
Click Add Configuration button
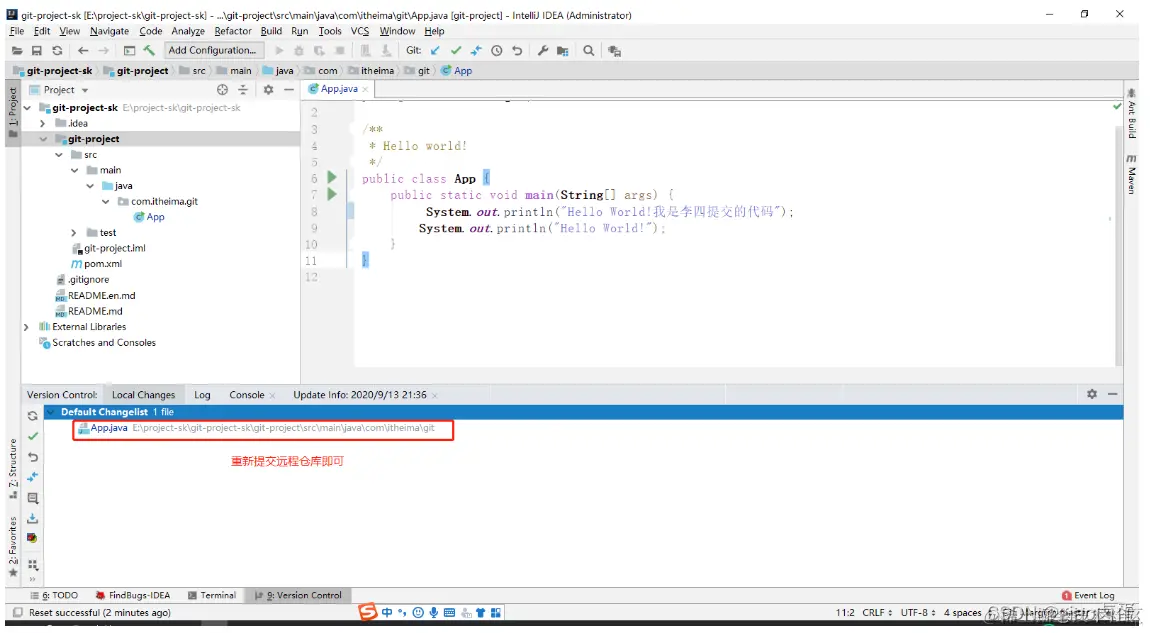click(x=212, y=50)
